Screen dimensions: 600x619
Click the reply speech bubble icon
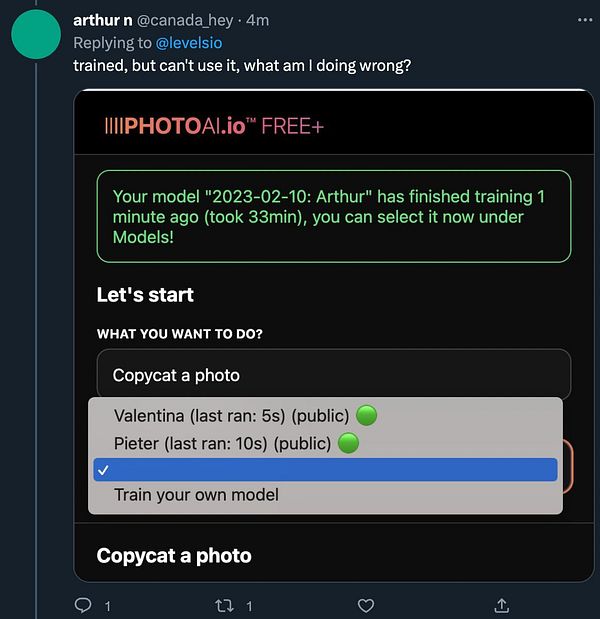pyautogui.click(x=84, y=605)
